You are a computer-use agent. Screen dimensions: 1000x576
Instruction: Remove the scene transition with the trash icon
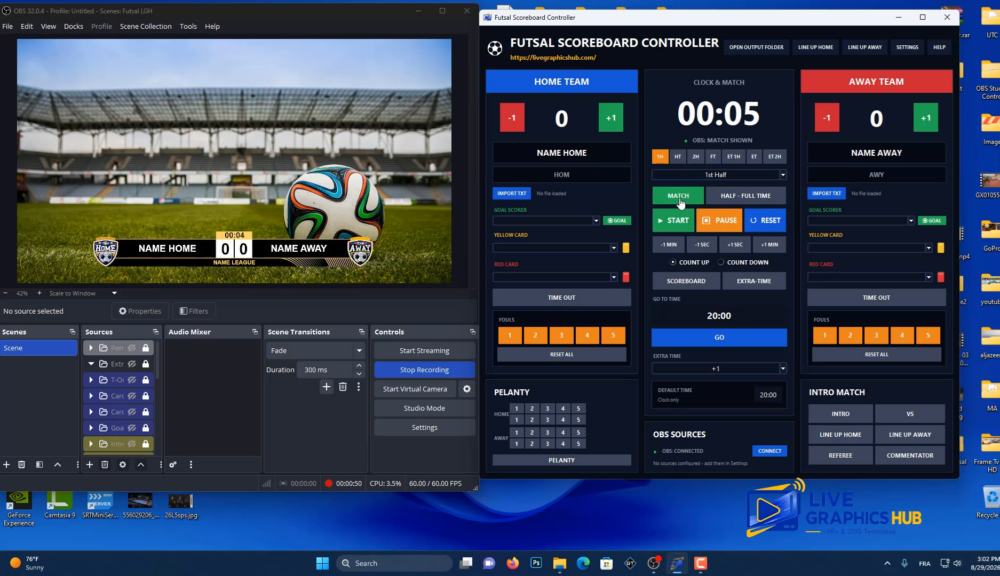[x=343, y=387]
